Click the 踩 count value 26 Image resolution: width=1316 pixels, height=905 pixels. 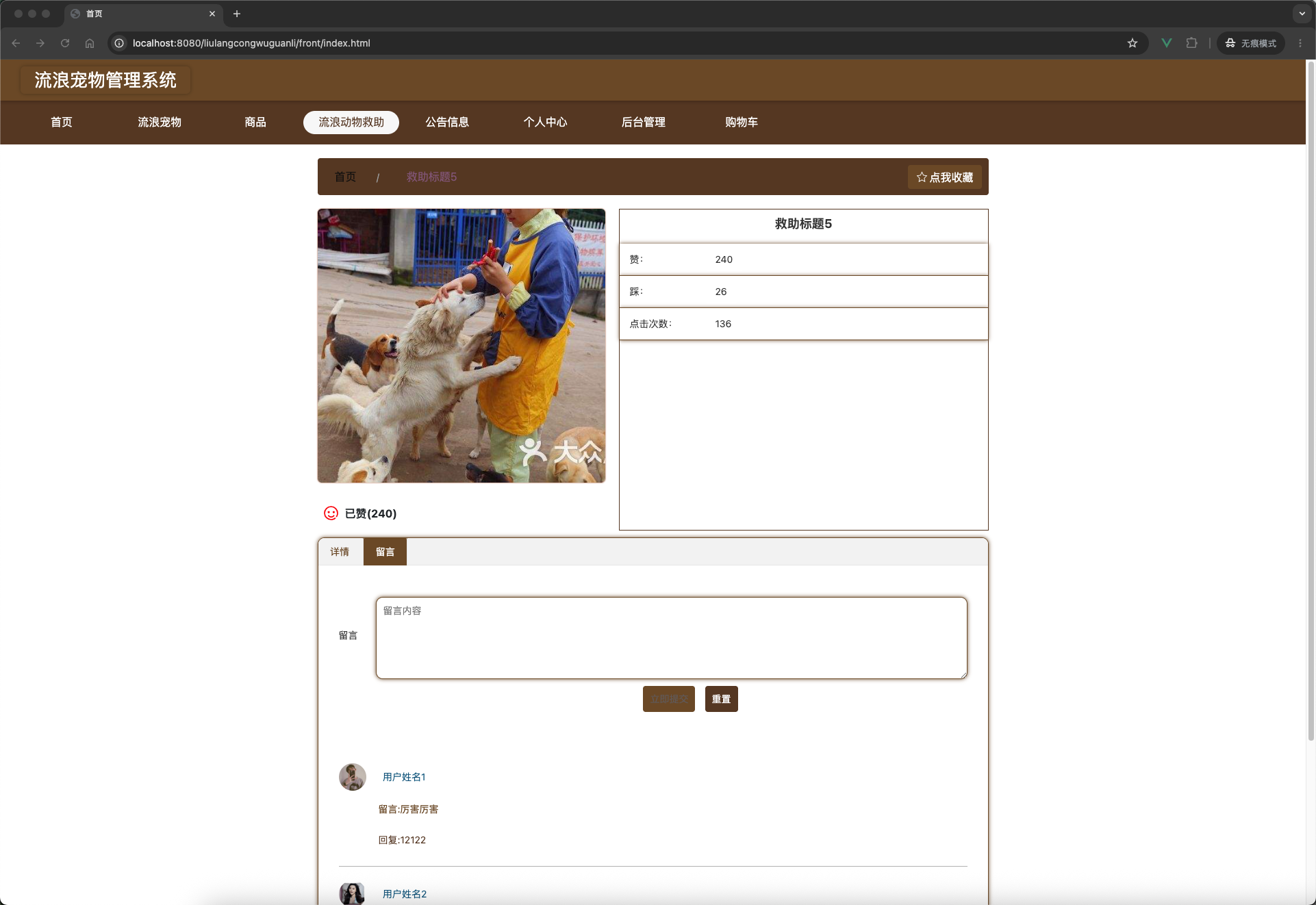(x=721, y=292)
